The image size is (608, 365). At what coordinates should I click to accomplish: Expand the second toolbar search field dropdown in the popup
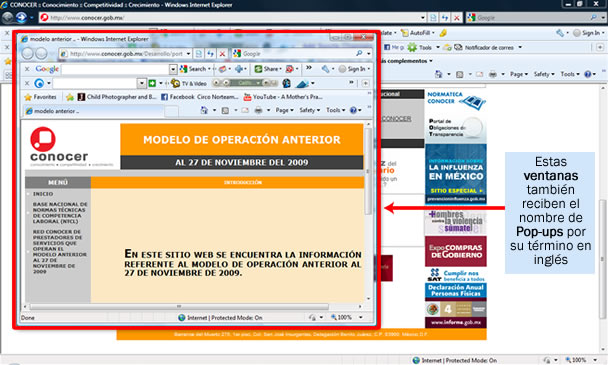coord(142,83)
